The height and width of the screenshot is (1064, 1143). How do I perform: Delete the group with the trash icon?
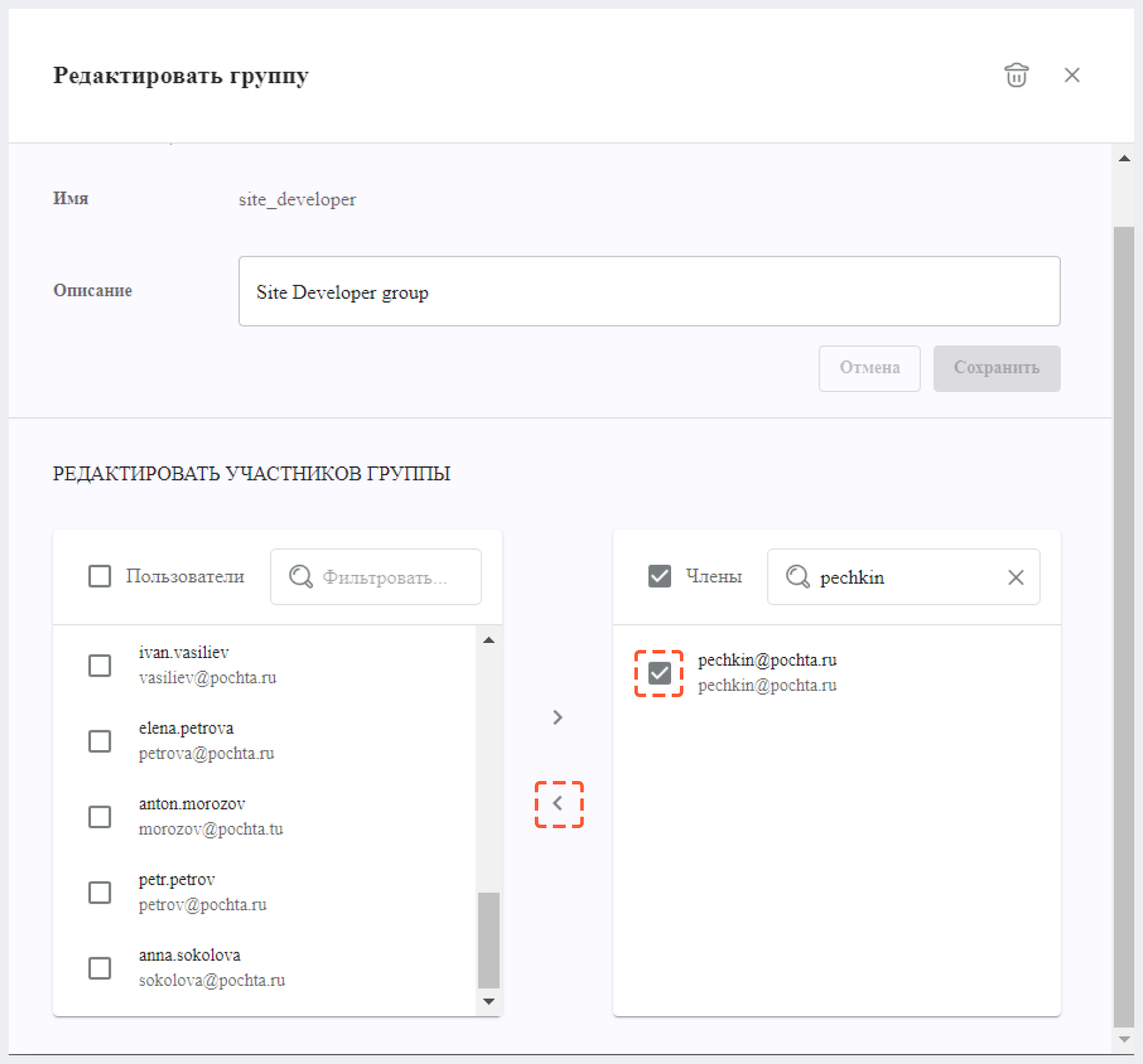1017,75
